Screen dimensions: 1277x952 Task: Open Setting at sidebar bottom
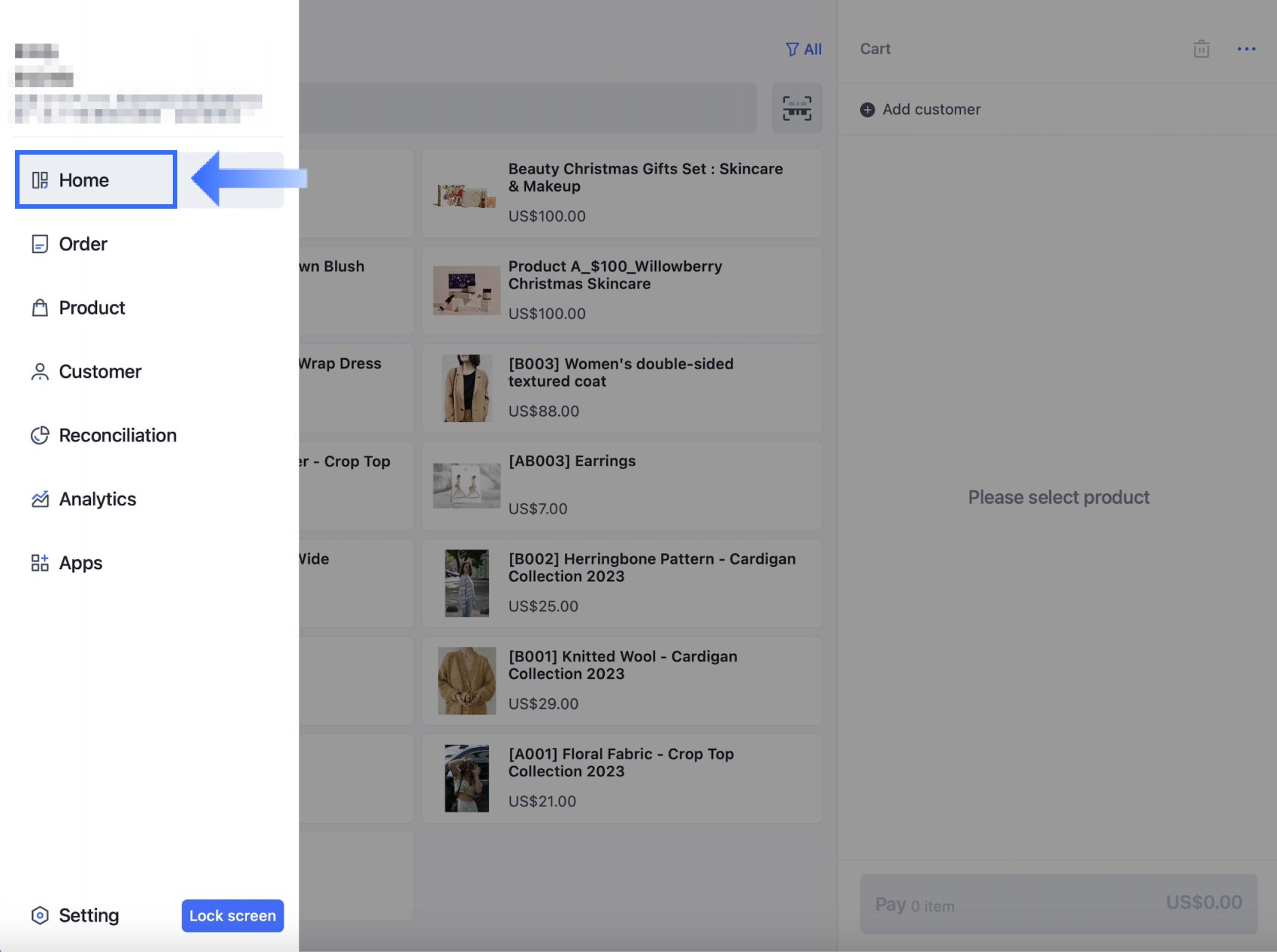(x=75, y=915)
